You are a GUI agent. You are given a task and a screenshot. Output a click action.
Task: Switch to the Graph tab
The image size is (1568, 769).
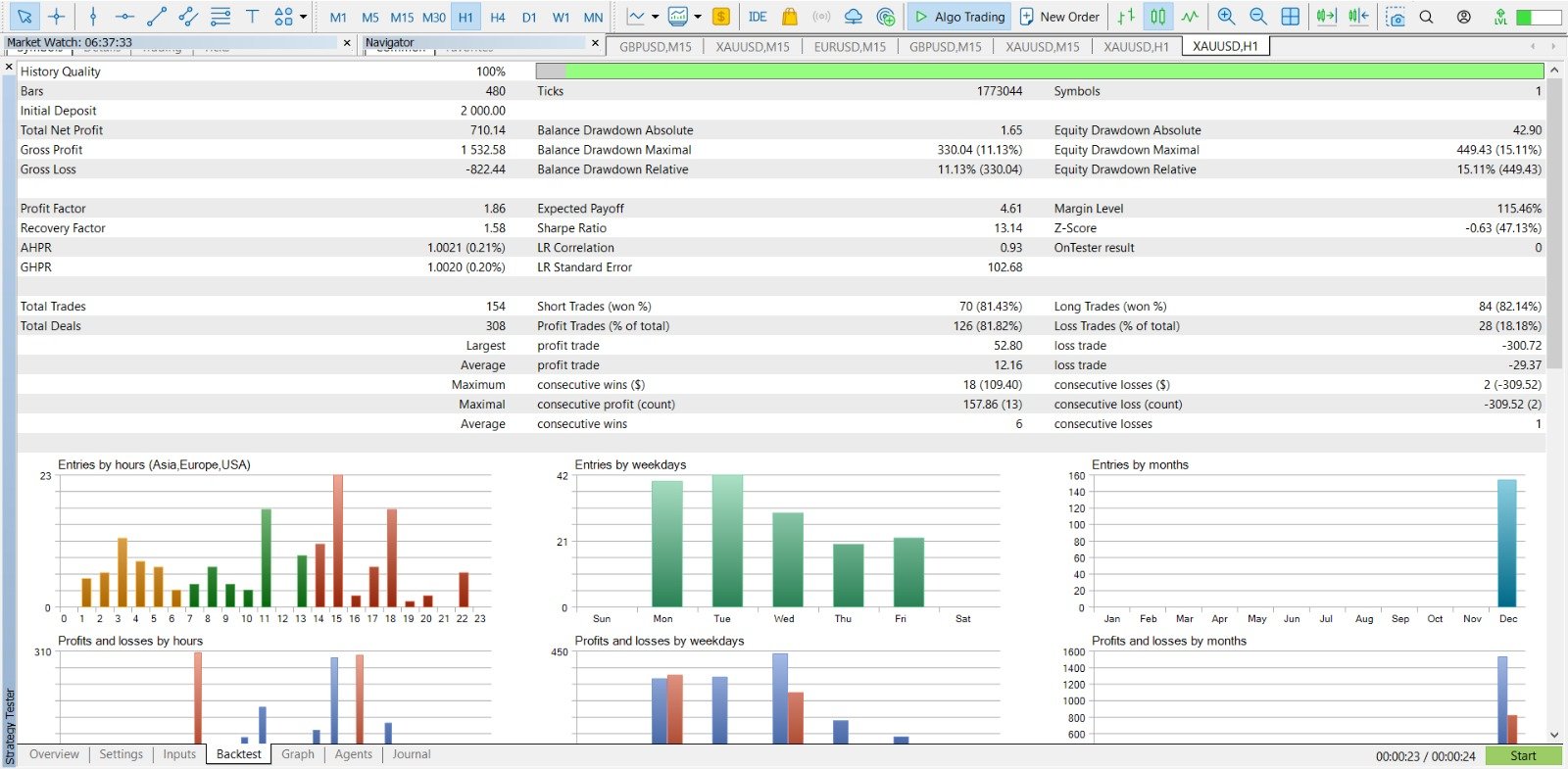(x=298, y=754)
